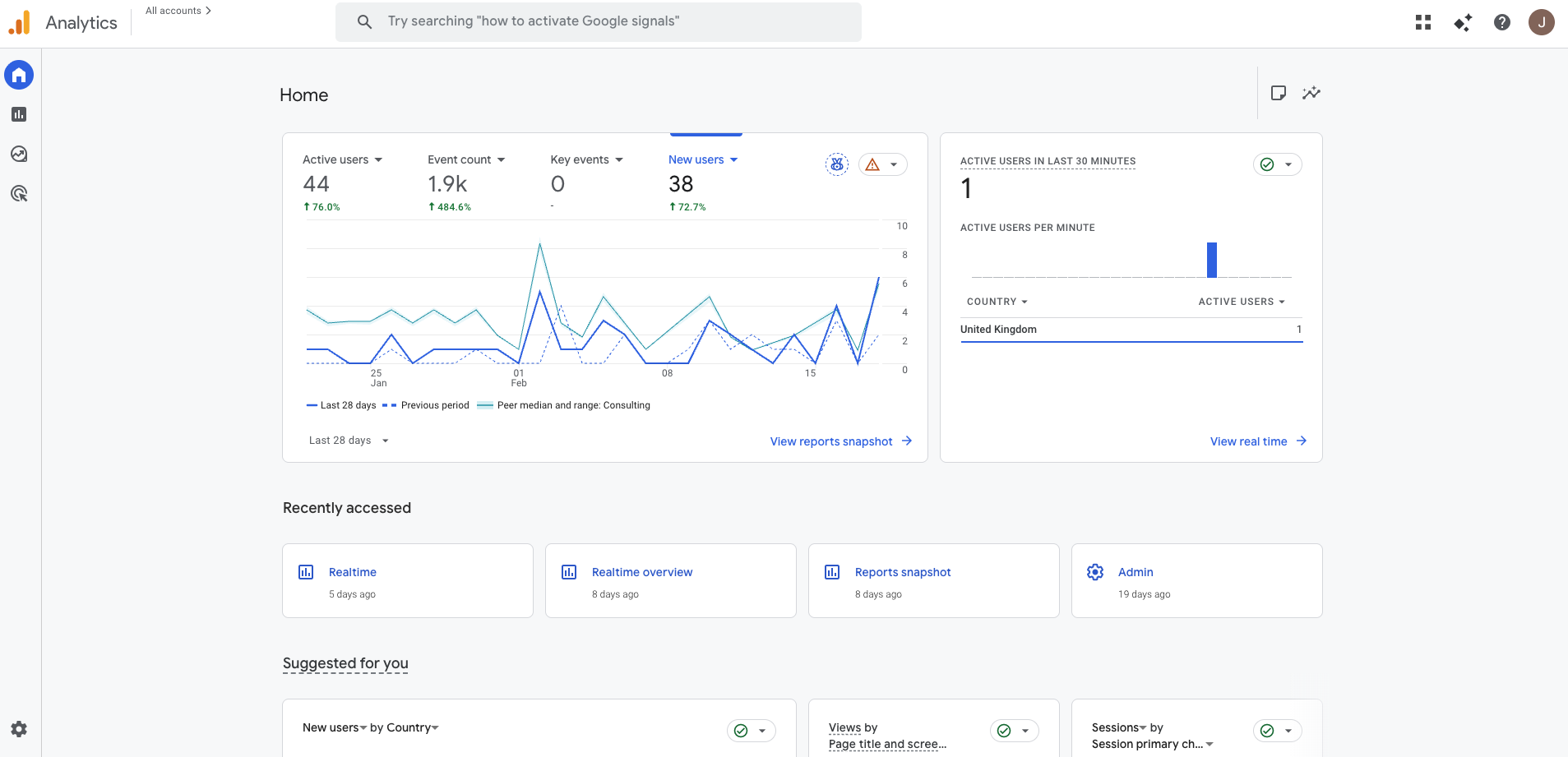1568x757 pixels.
Task: Open the insights sparkle icon near Home
Action: coord(1311,93)
